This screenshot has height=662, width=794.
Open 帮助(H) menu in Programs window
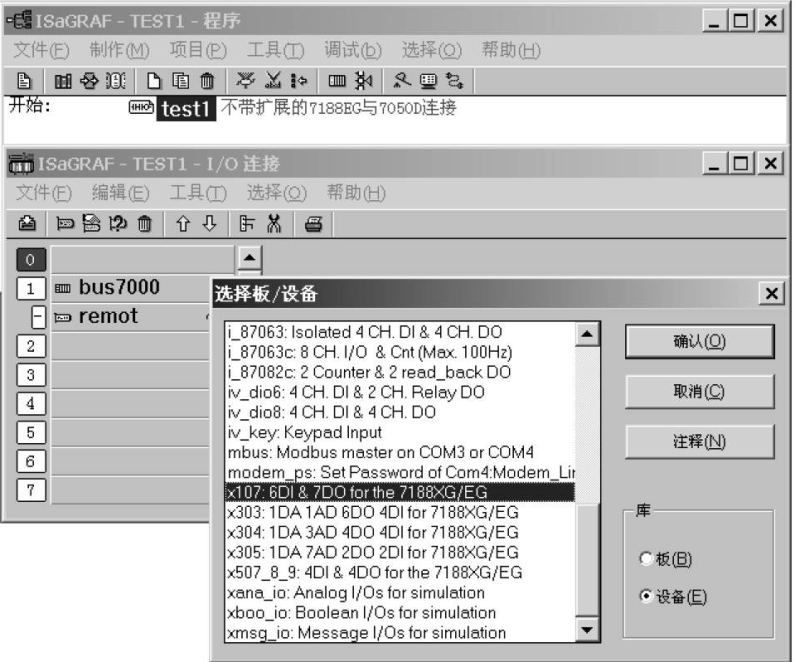tap(511, 50)
